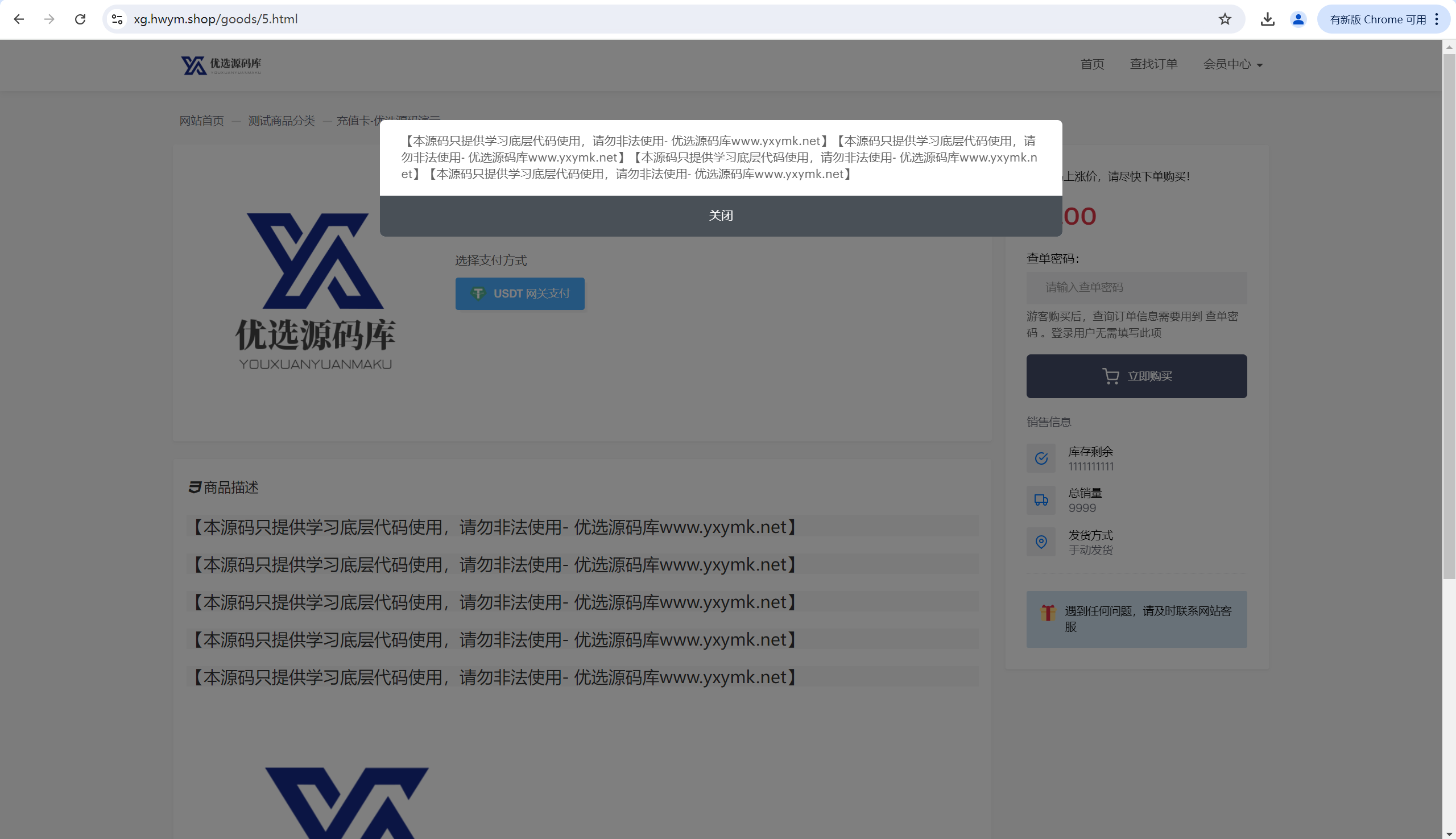
Task: Click the stock remaining check icon
Action: click(1041, 458)
